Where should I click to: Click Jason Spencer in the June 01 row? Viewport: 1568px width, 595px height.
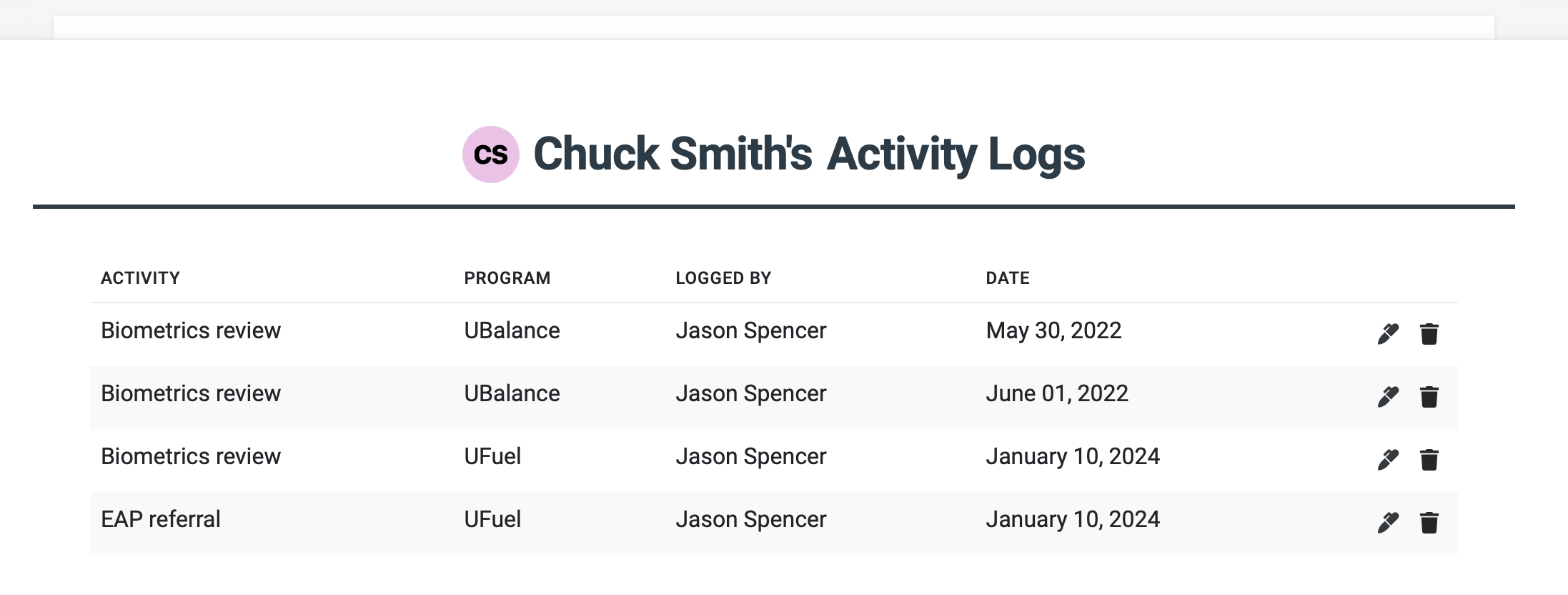pos(750,393)
